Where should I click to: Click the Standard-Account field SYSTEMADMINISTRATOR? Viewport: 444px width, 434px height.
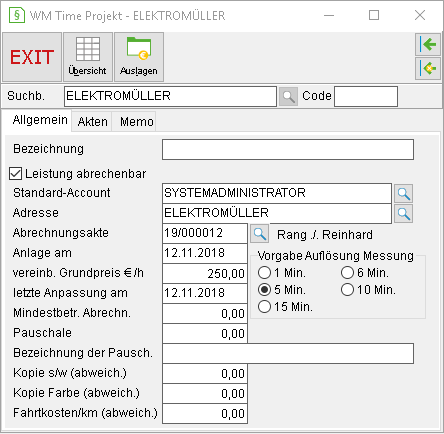tap(277, 193)
